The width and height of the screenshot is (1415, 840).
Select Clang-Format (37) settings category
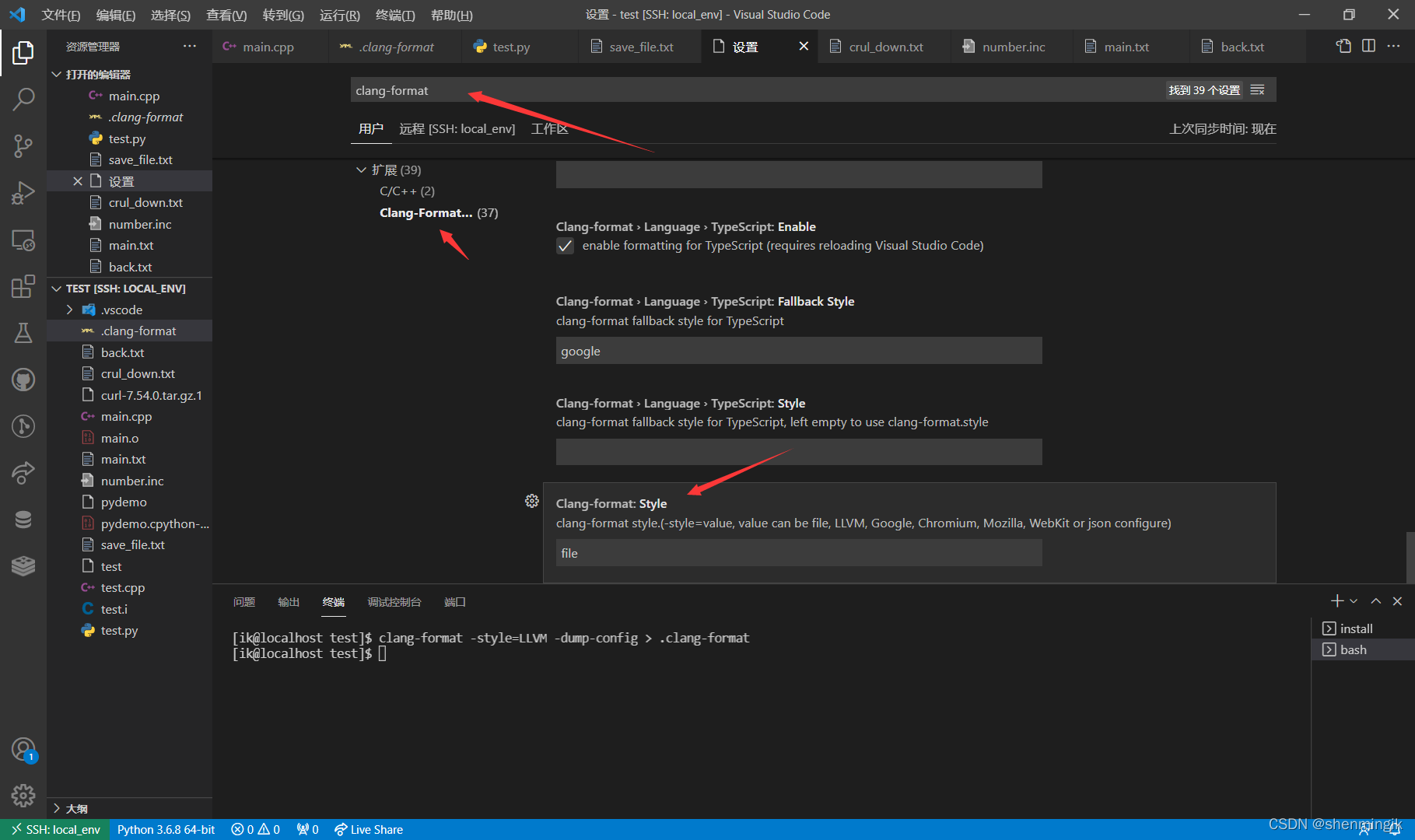439,213
